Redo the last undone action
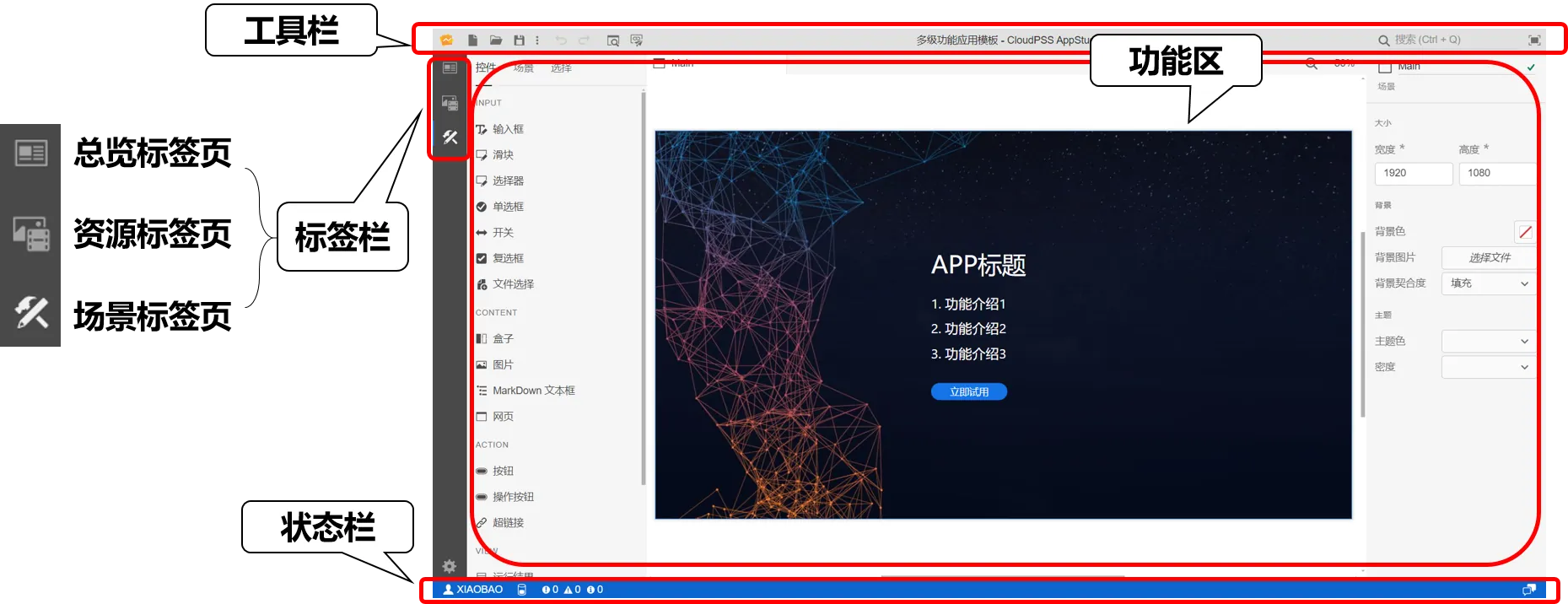 (584, 40)
